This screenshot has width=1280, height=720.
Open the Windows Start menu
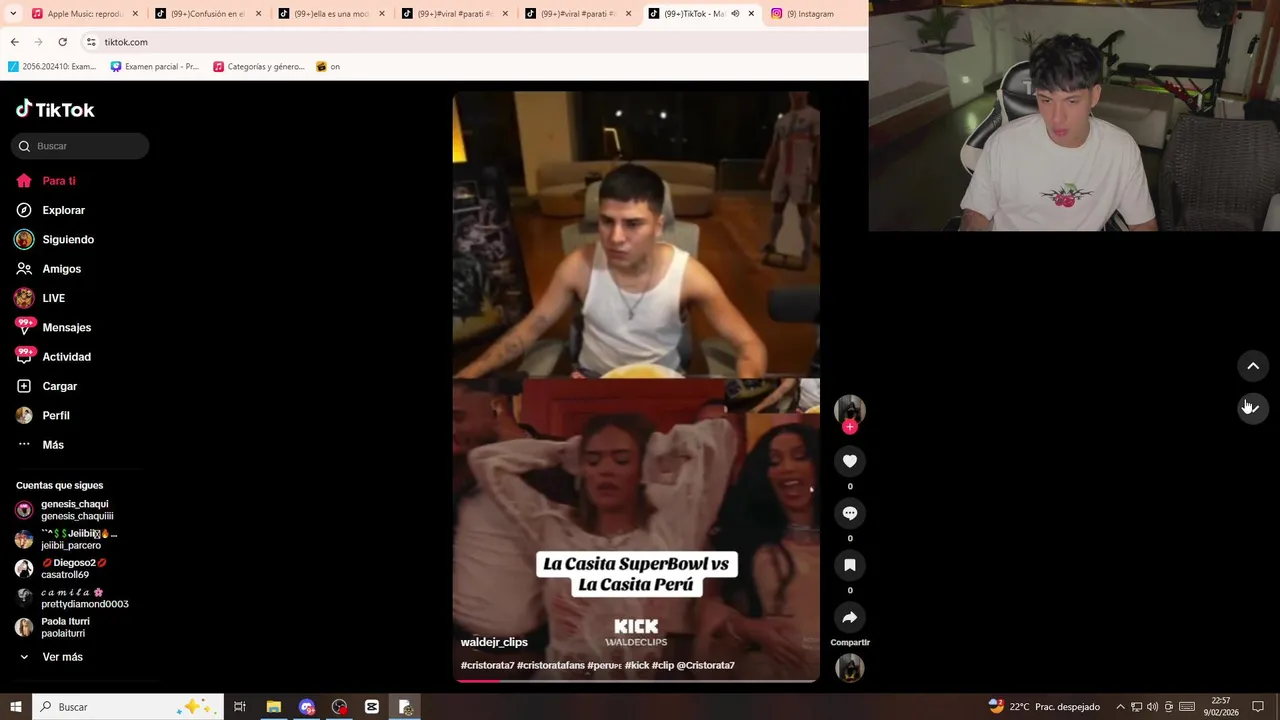coord(15,706)
